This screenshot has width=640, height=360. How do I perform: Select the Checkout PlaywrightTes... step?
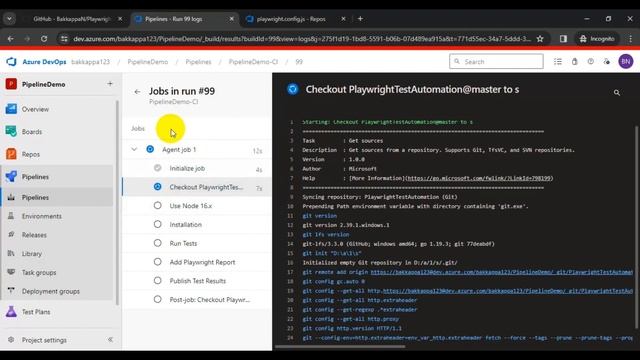click(x=197, y=187)
